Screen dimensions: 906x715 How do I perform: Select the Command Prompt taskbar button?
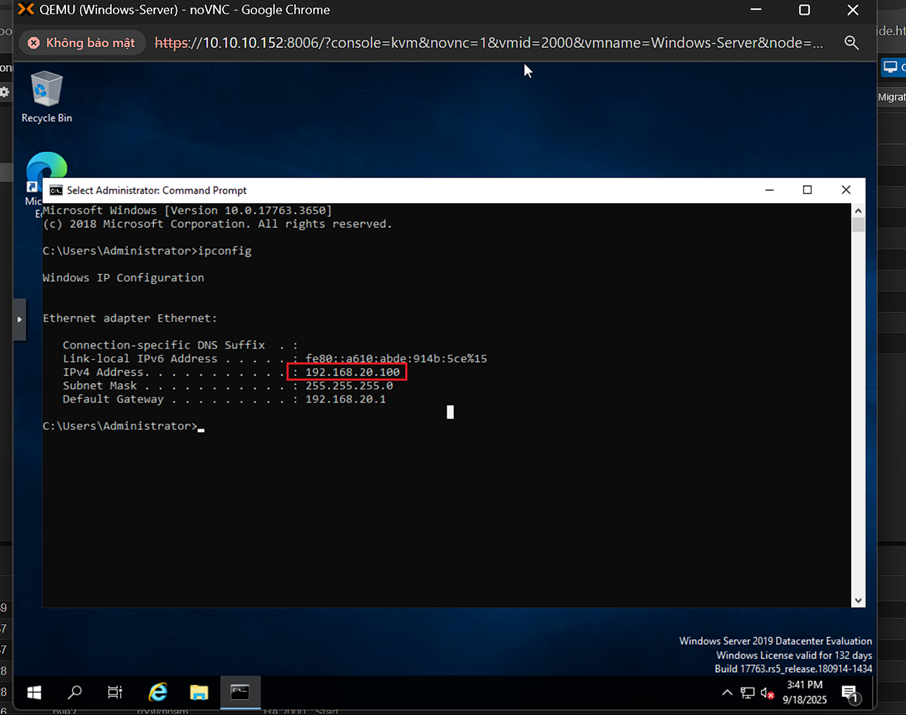pyautogui.click(x=240, y=692)
